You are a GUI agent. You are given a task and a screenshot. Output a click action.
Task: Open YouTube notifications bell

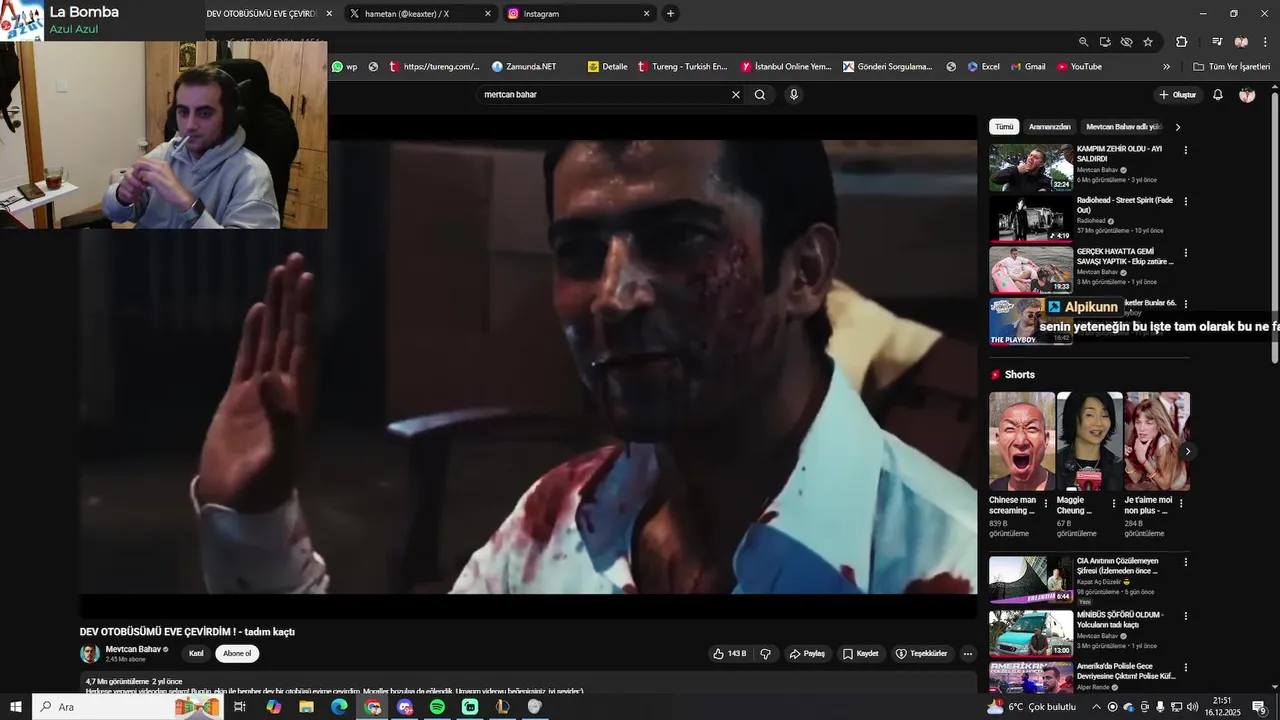[1218, 95]
